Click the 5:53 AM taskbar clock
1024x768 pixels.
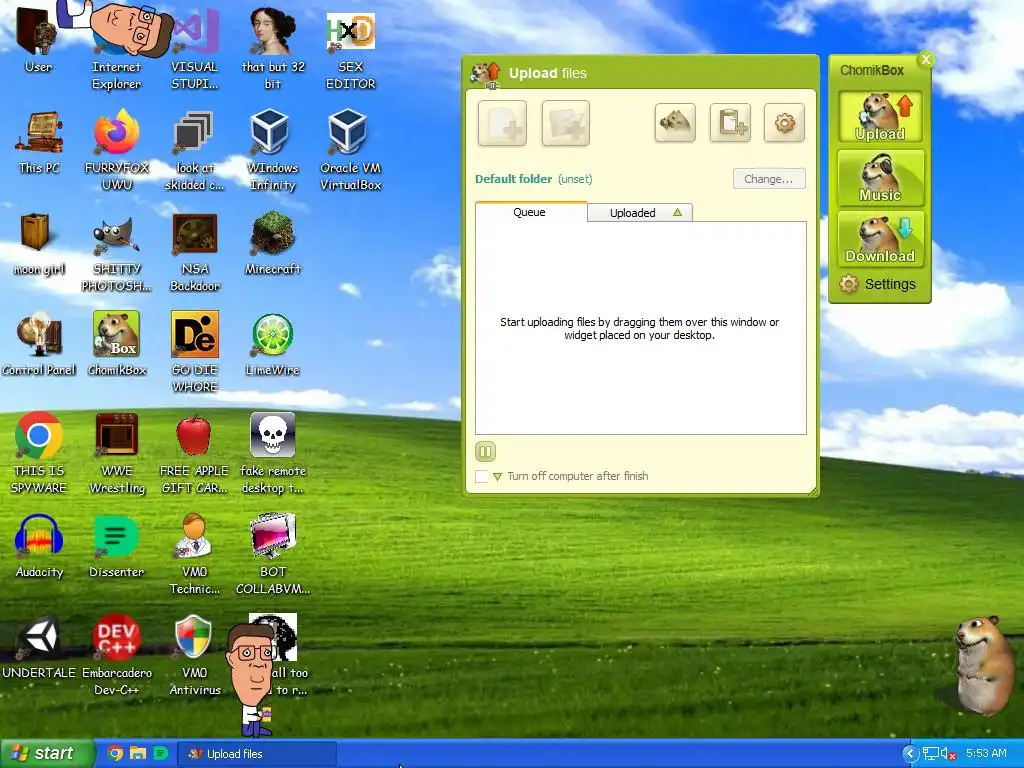click(987, 754)
